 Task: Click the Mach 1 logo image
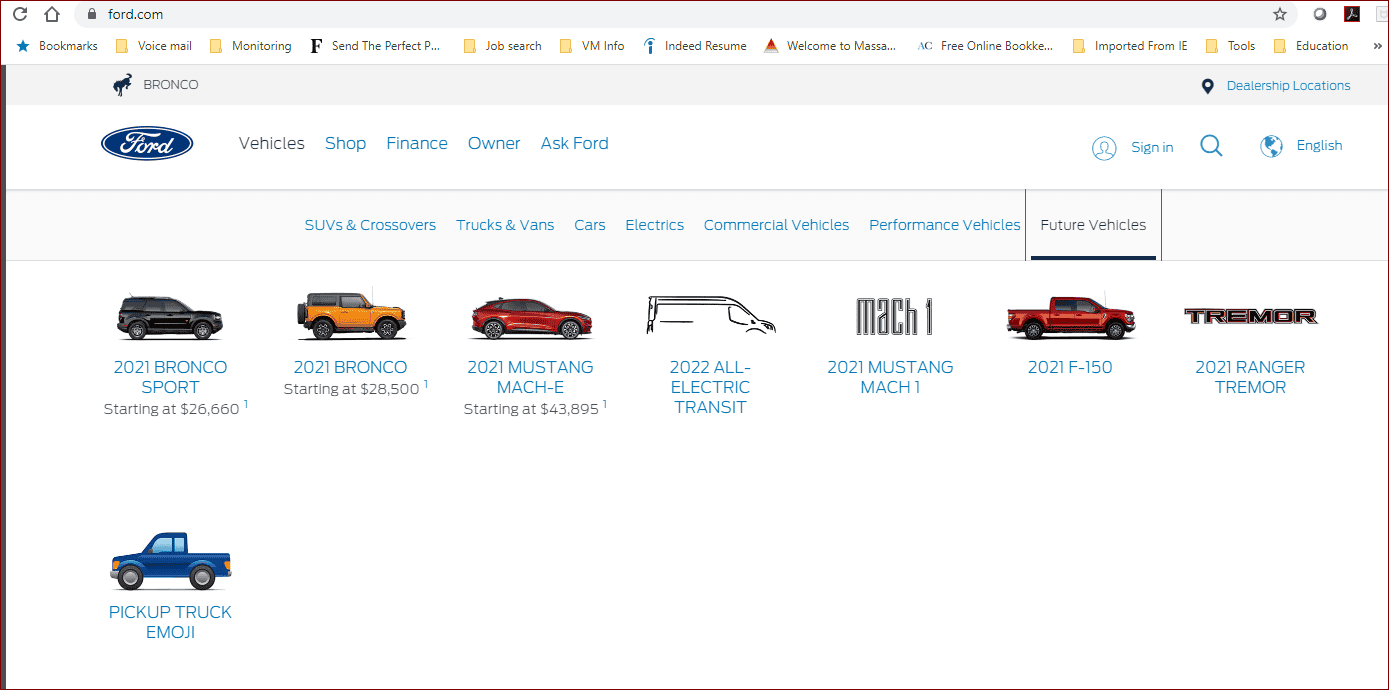(894, 316)
